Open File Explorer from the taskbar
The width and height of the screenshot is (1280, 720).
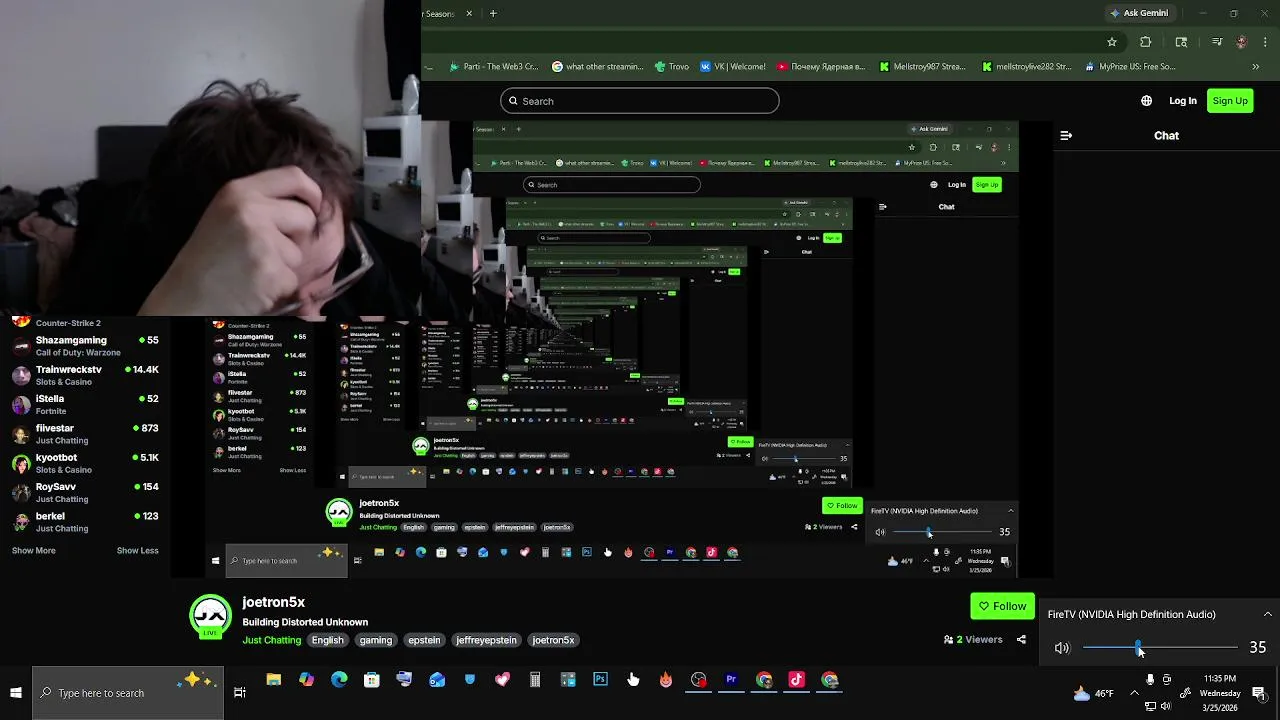coord(273,680)
